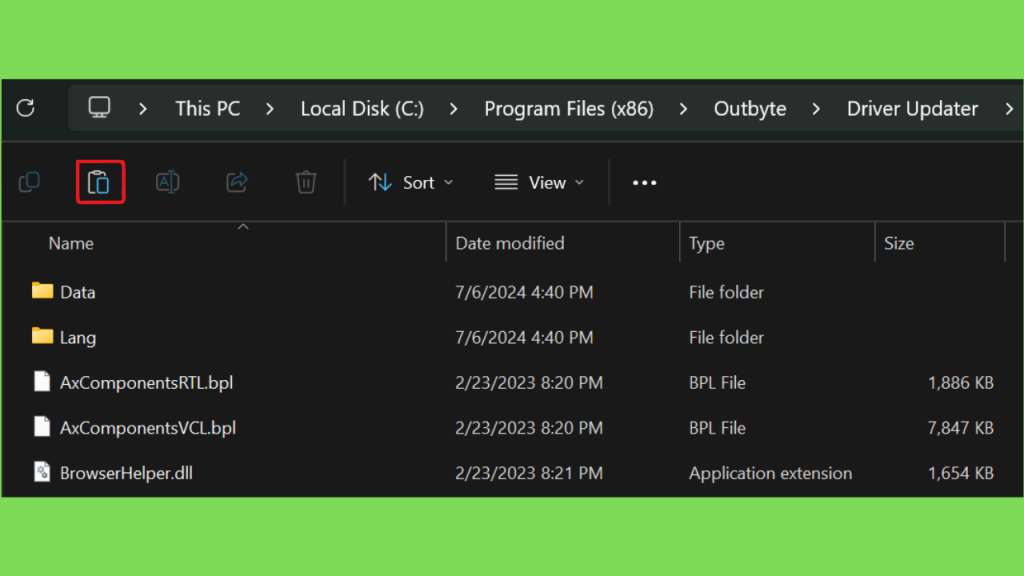Sort by the Size column header

[899, 244]
